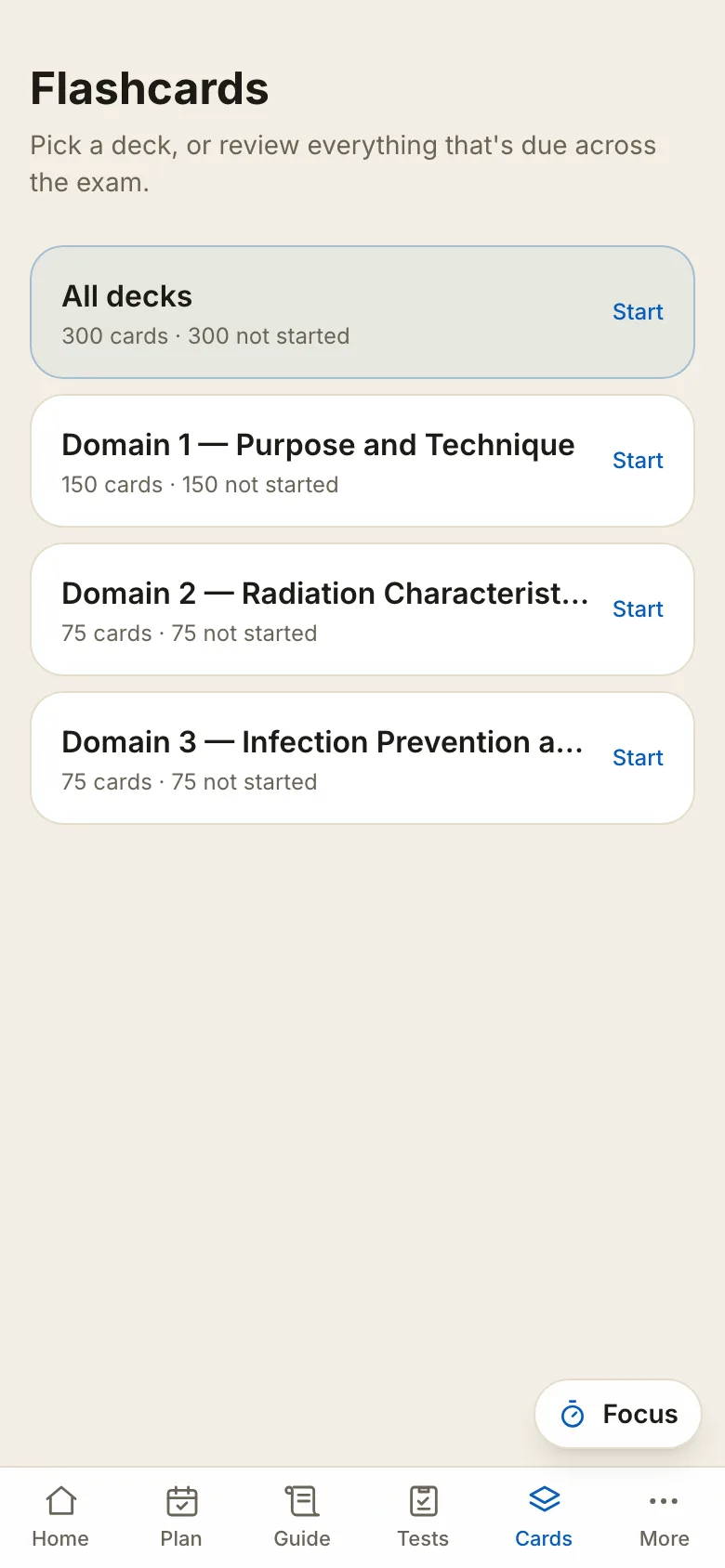
Task: Open the More ellipsis icon
Action: (x=664, y=1500)
